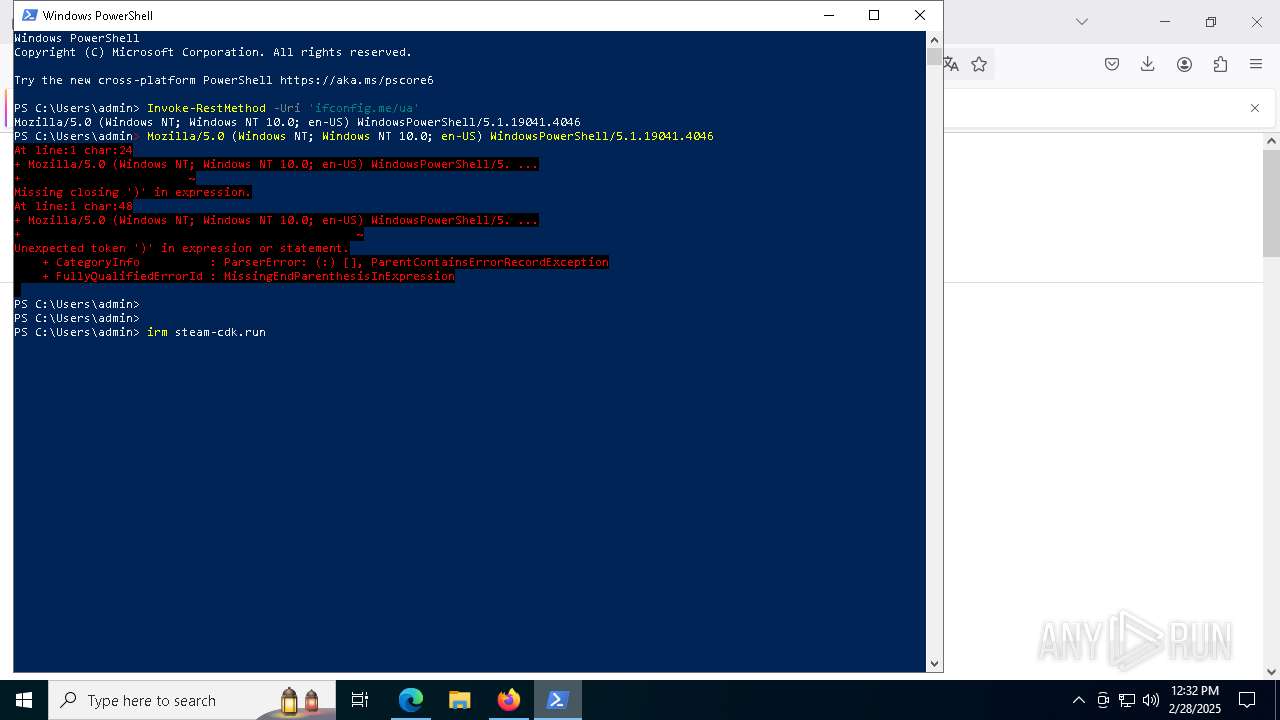Click the Firefox page scrollbar thumb

pyautogui.click(x=1271, y=203)
